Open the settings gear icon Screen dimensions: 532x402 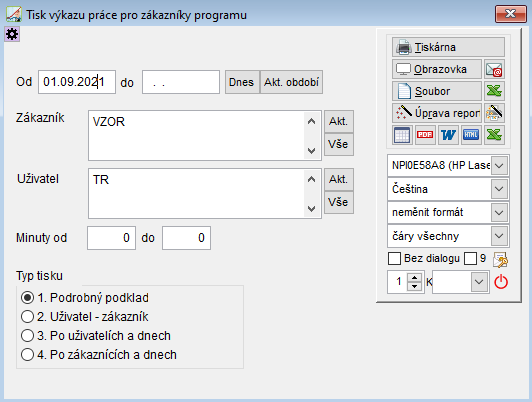pyautogui.click(x=12, y=34)
